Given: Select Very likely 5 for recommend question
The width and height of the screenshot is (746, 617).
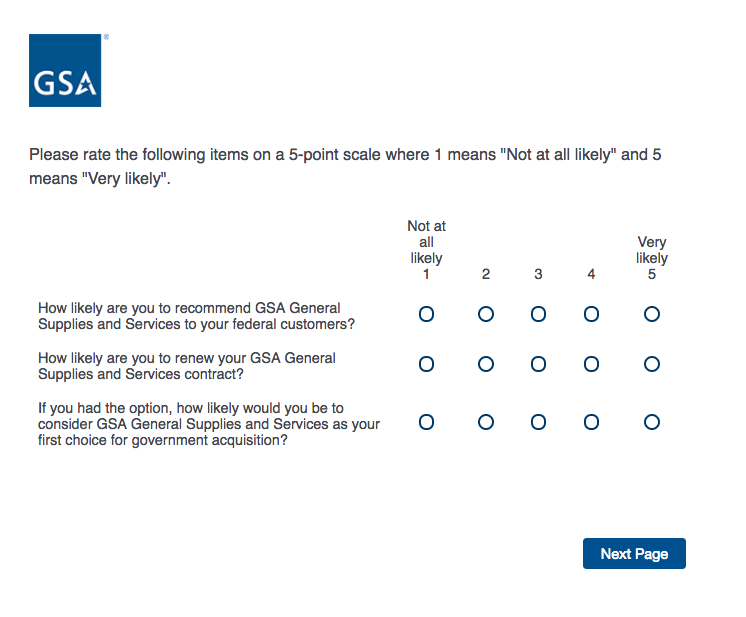Looking at the screenshot, I should (652, 314).
